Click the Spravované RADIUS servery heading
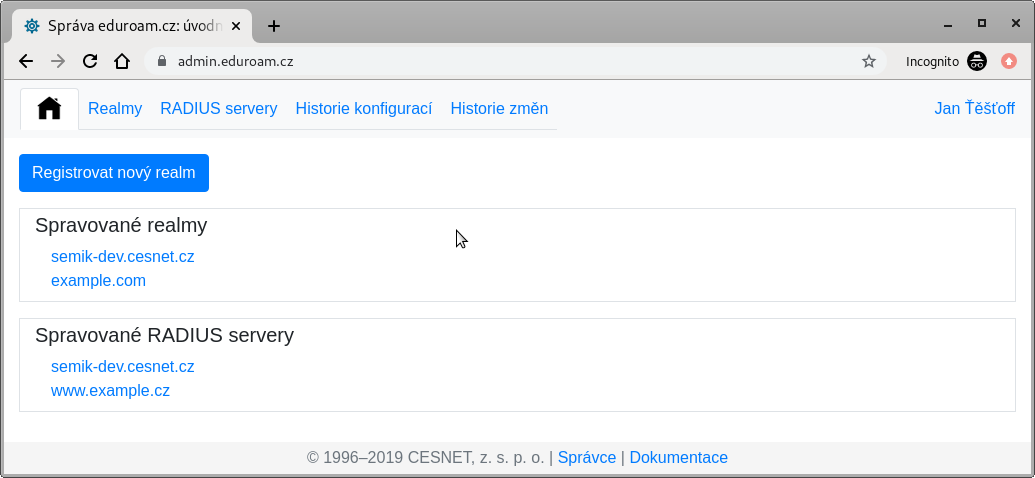Viewport: 1035px width, 478px height. point(164,335)
